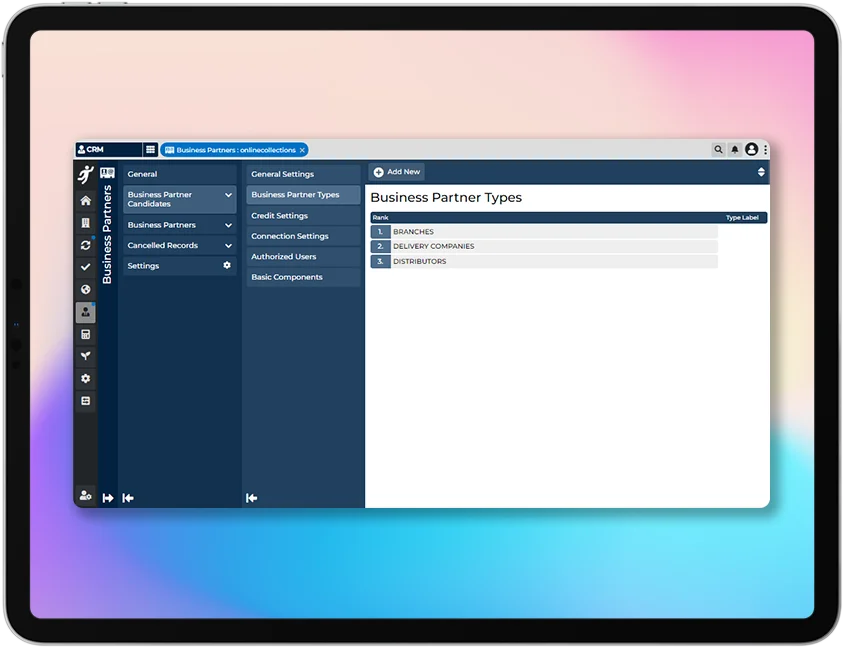Image resolution: width=843 pixels, height=647 pixels.
Task: Click the plant sprout icon in sidebar
Action: 86,356
